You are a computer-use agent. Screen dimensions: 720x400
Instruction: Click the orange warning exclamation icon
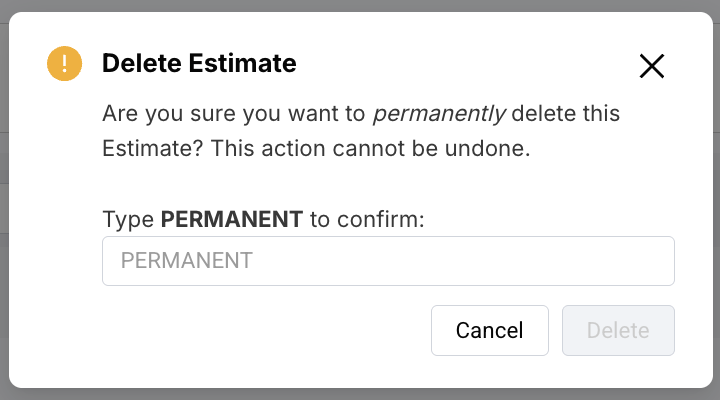[64, 65]
